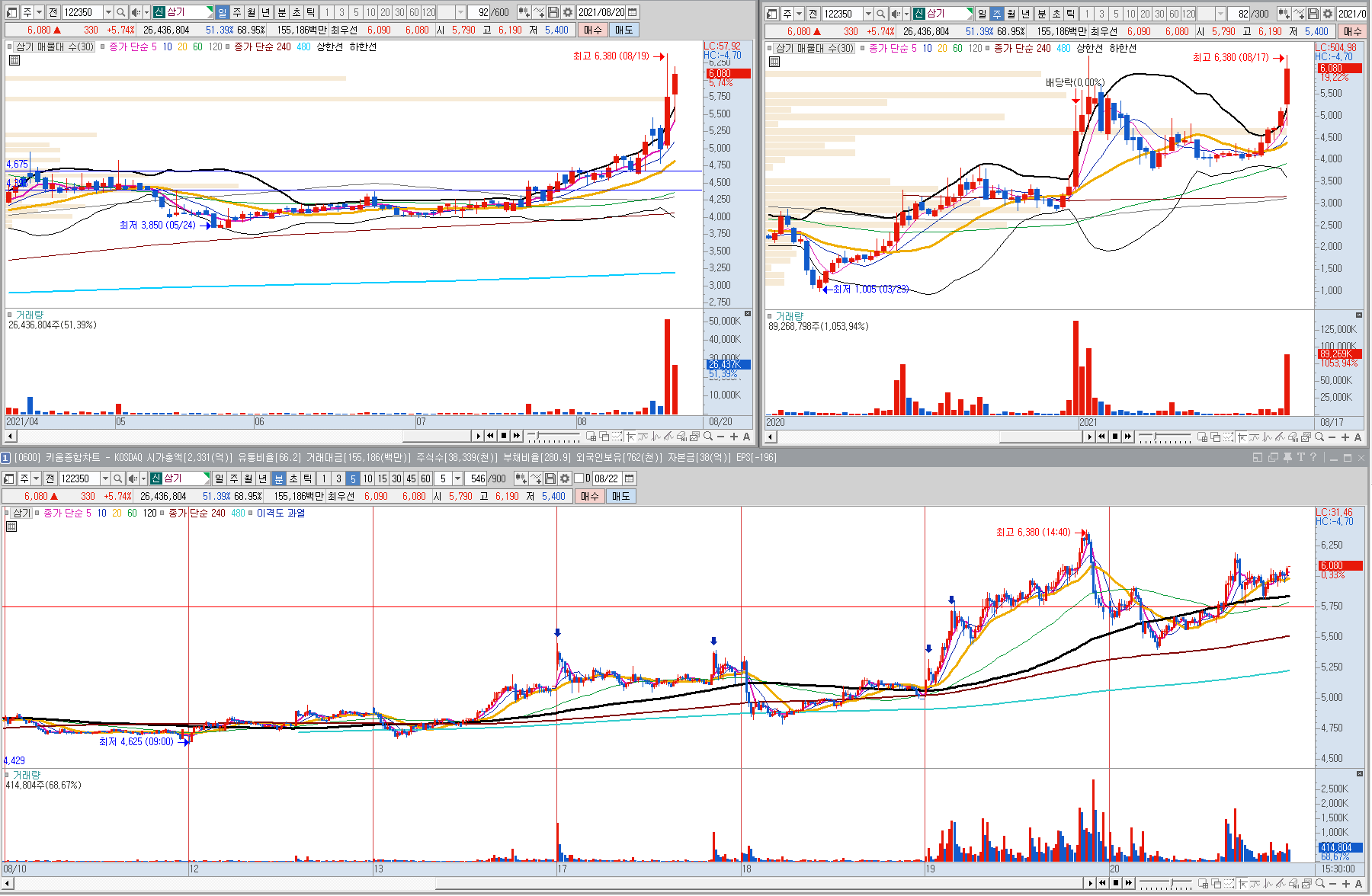Click the A text tool under daily chart
Viewport: 1372px width, 896px height.
pyautogui.click(x=746, y=437)
